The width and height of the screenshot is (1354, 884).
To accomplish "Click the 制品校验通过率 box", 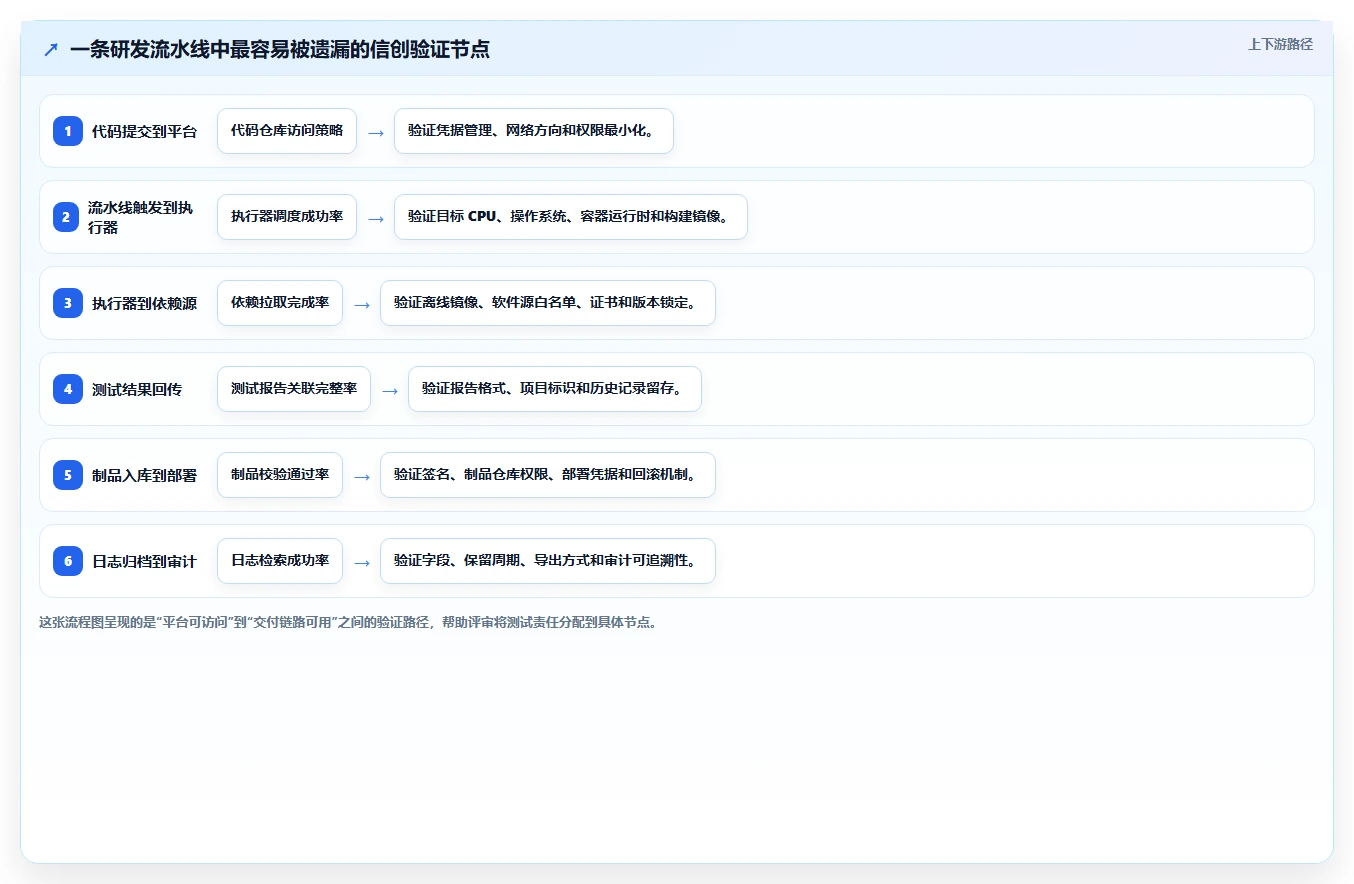I will (x=280, y=475).
